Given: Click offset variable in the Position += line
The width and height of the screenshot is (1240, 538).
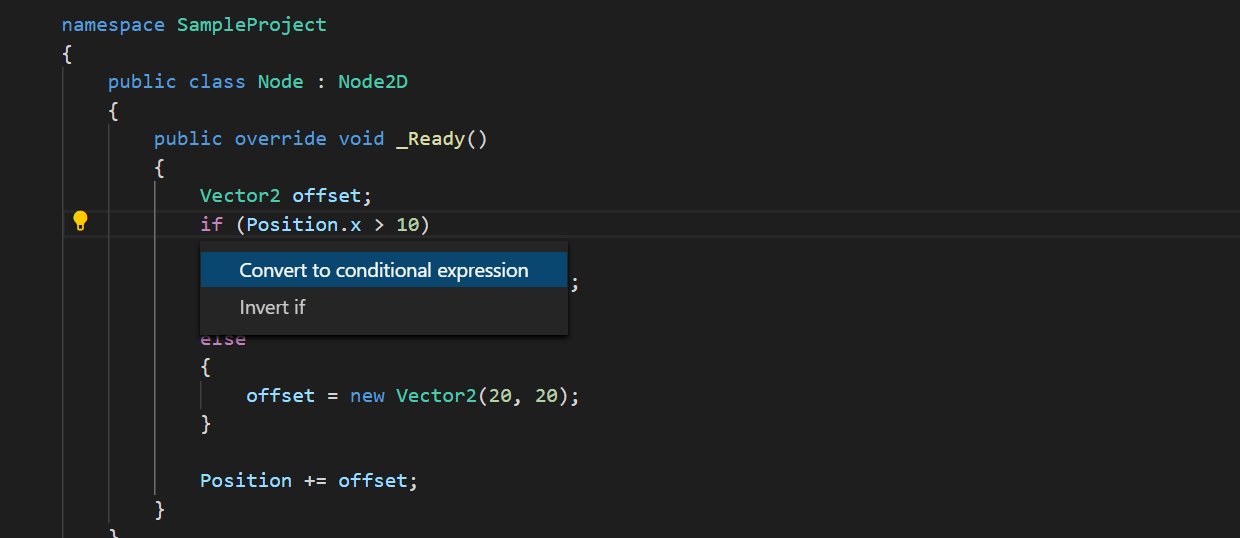Looking at the screenshot, I should 373,481.
